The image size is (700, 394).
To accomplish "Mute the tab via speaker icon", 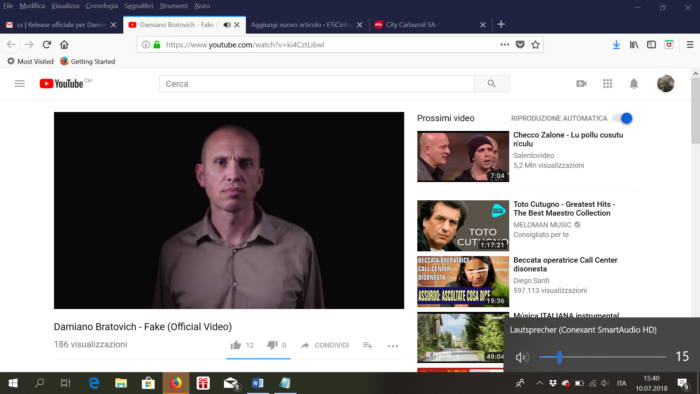I will 227,25.
